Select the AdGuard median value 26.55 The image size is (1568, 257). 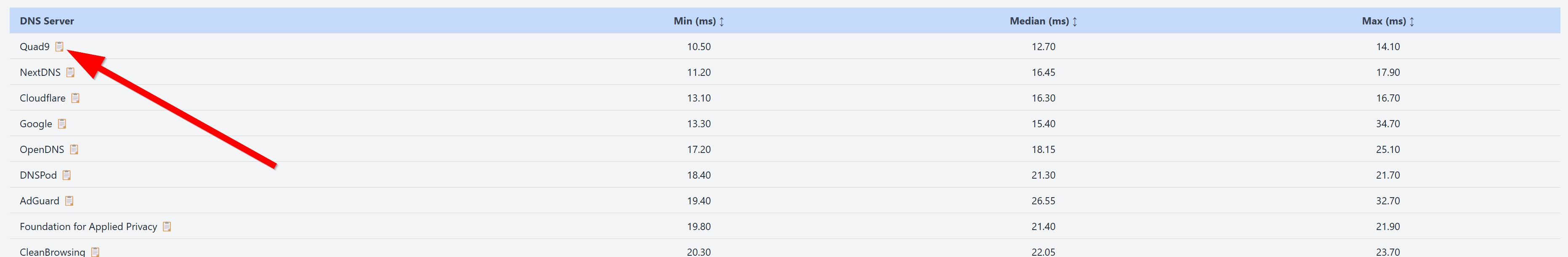click(x=1043, y=201)
